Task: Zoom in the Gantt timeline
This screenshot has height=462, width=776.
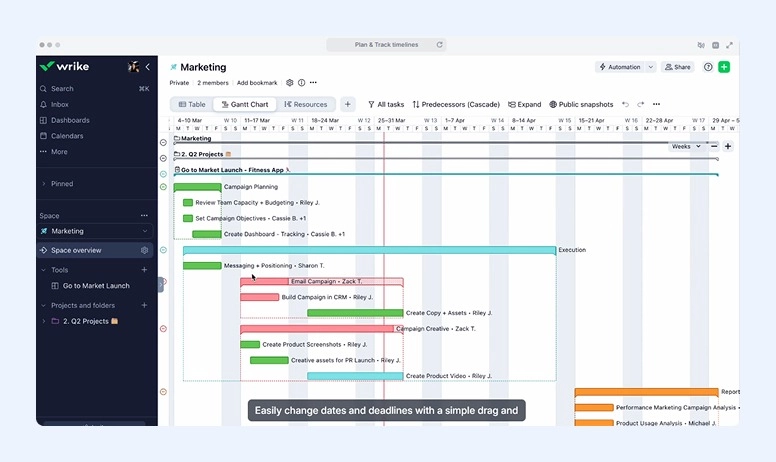Action: 728,146
